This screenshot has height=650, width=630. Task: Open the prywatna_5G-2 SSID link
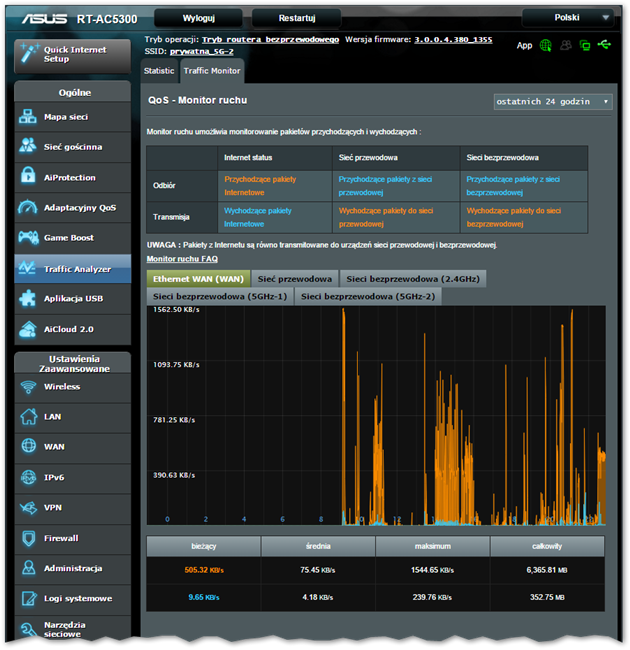pyautogui.click(x=201, y=51)
